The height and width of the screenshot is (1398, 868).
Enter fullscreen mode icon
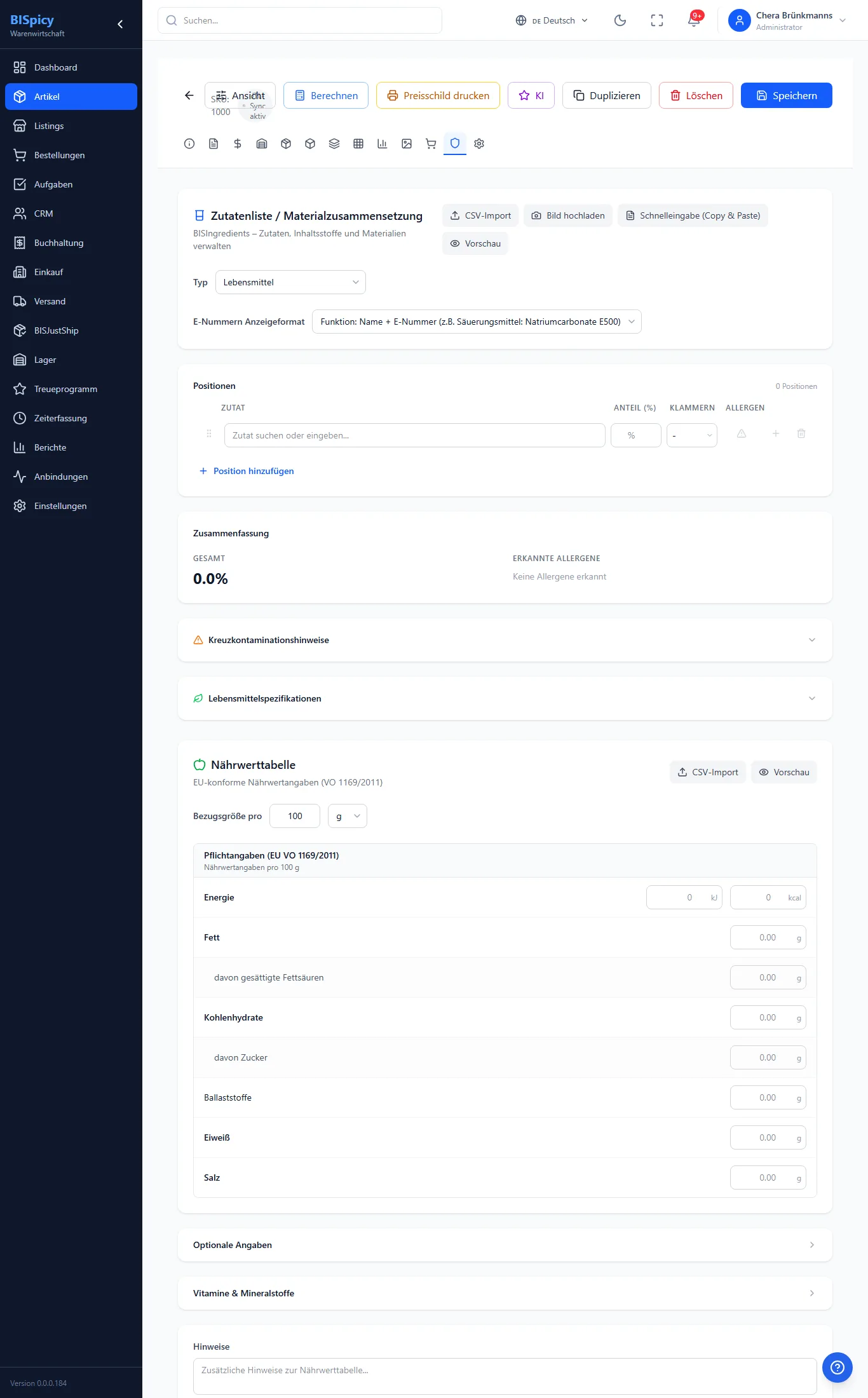tap(657, 20)
